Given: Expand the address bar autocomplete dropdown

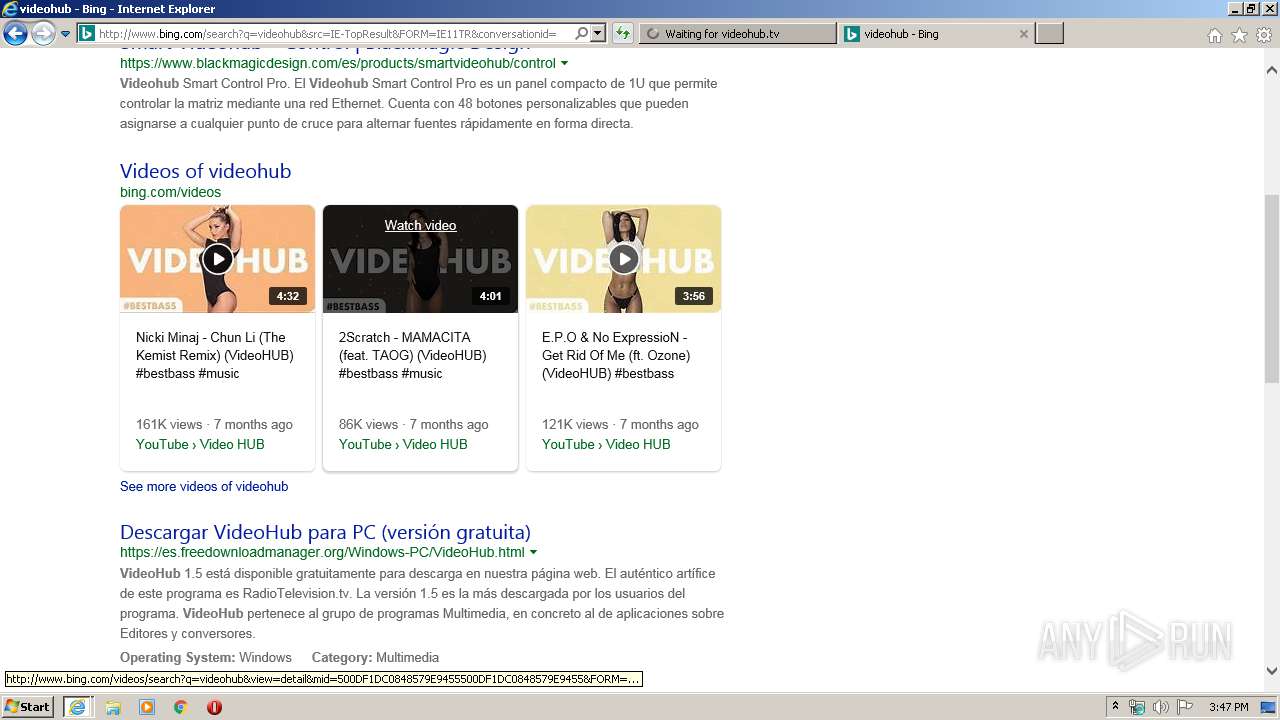Looking at the screenshot, I should point(598,34).
